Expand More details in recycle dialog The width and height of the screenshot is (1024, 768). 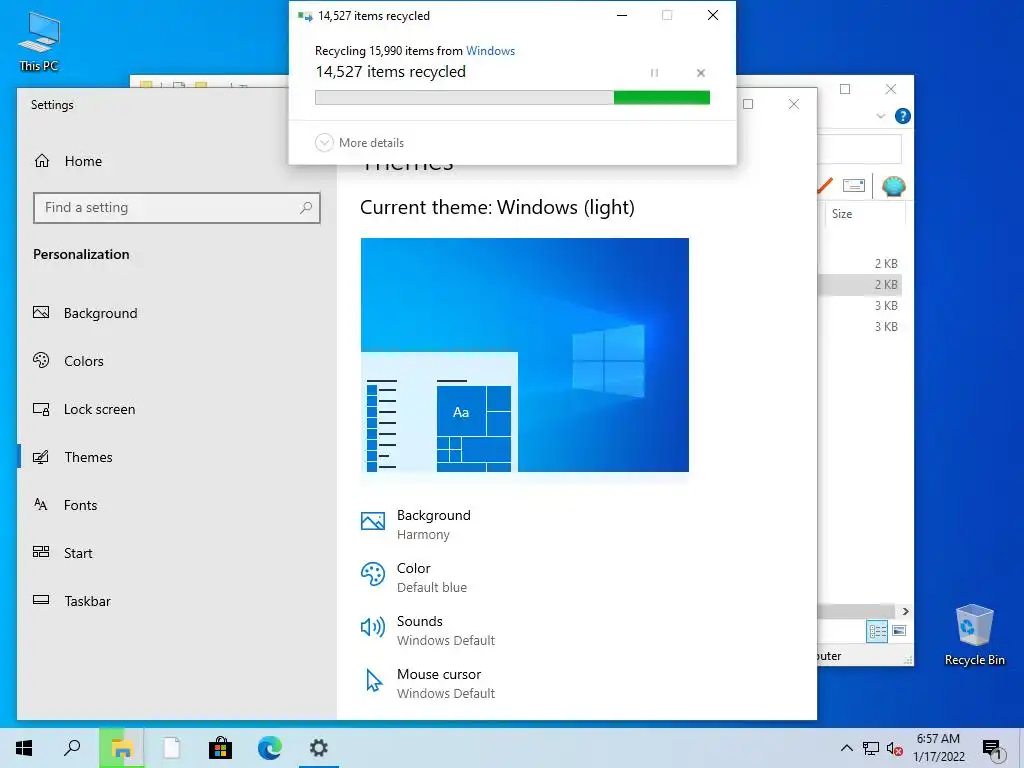(x=360, y=142)
